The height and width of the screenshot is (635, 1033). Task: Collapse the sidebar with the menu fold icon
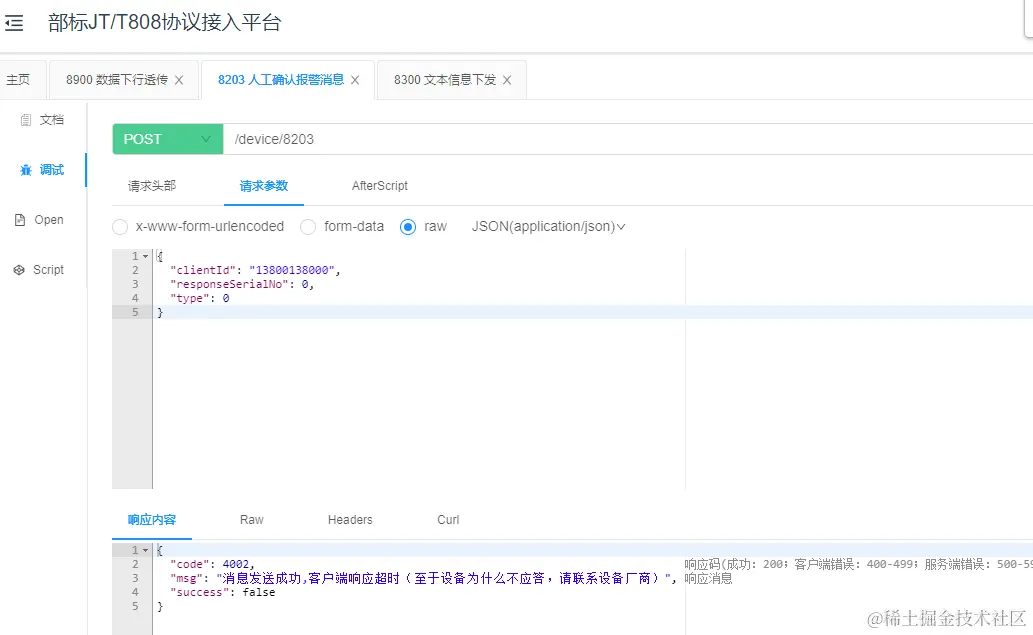coord(14,23)
